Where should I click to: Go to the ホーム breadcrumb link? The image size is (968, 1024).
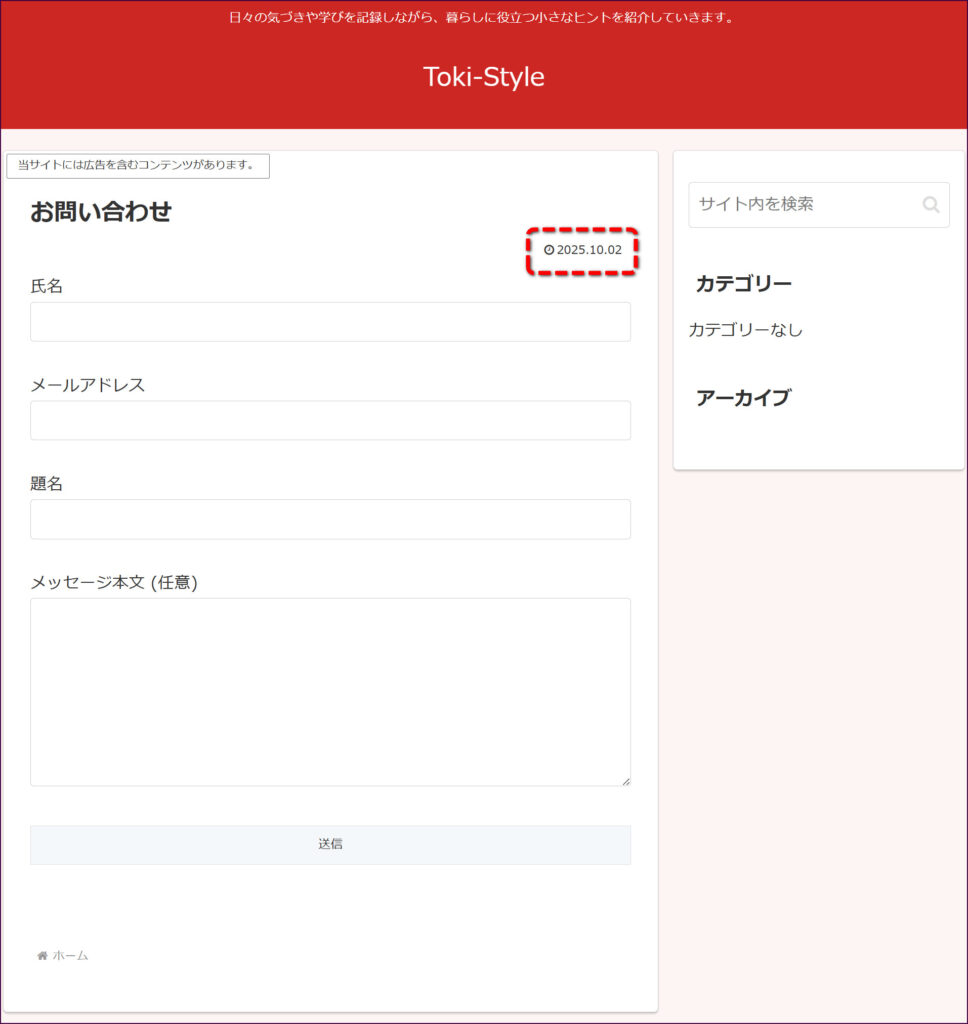point(70,956)
